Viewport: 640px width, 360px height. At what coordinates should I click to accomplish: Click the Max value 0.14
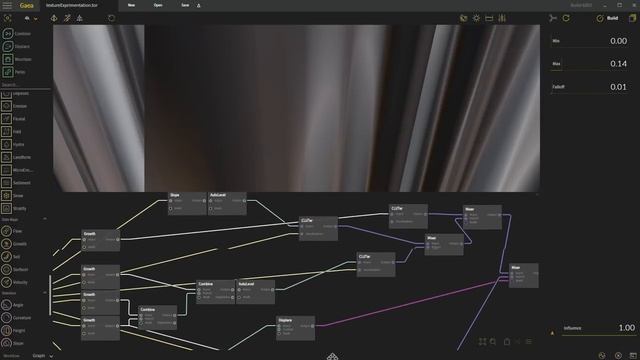[618, 64]
